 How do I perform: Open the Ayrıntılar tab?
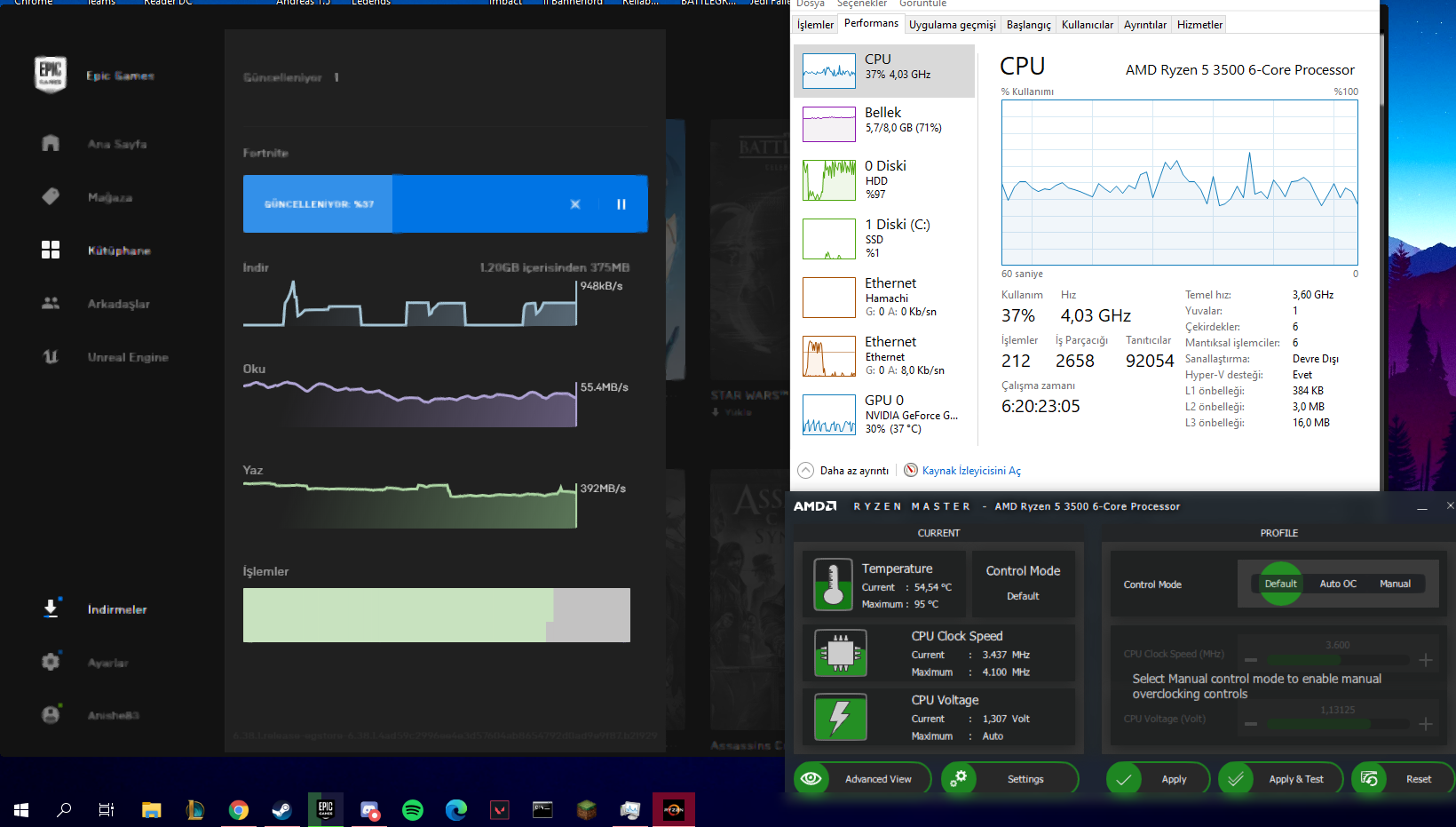pyautogui.click(x=1145, y=25)
